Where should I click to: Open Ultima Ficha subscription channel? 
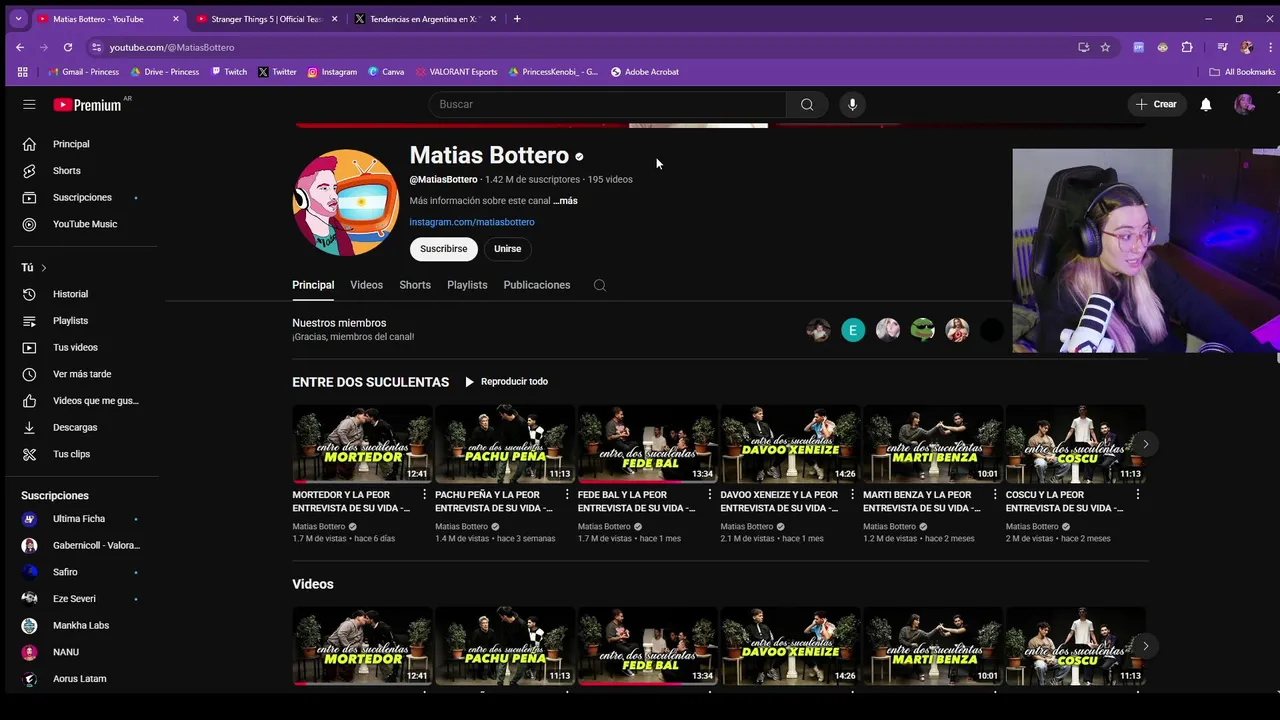point(80,519)
